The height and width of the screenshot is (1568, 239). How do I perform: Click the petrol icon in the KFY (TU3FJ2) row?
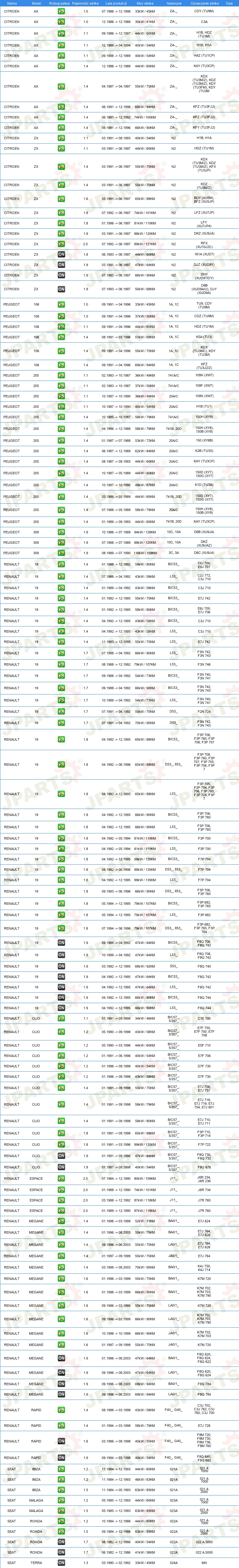tap(61, 128)
